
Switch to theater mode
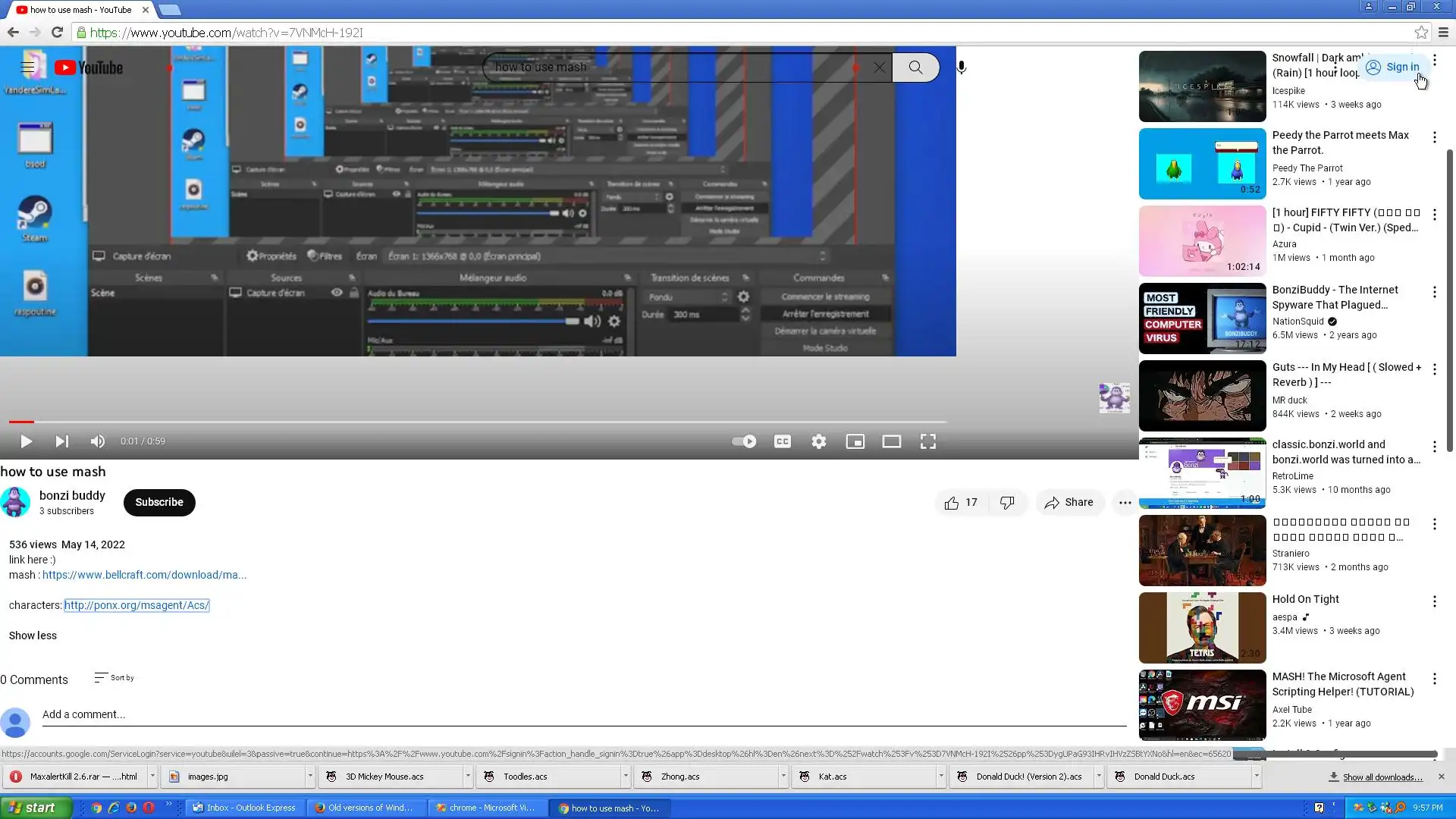892,441
